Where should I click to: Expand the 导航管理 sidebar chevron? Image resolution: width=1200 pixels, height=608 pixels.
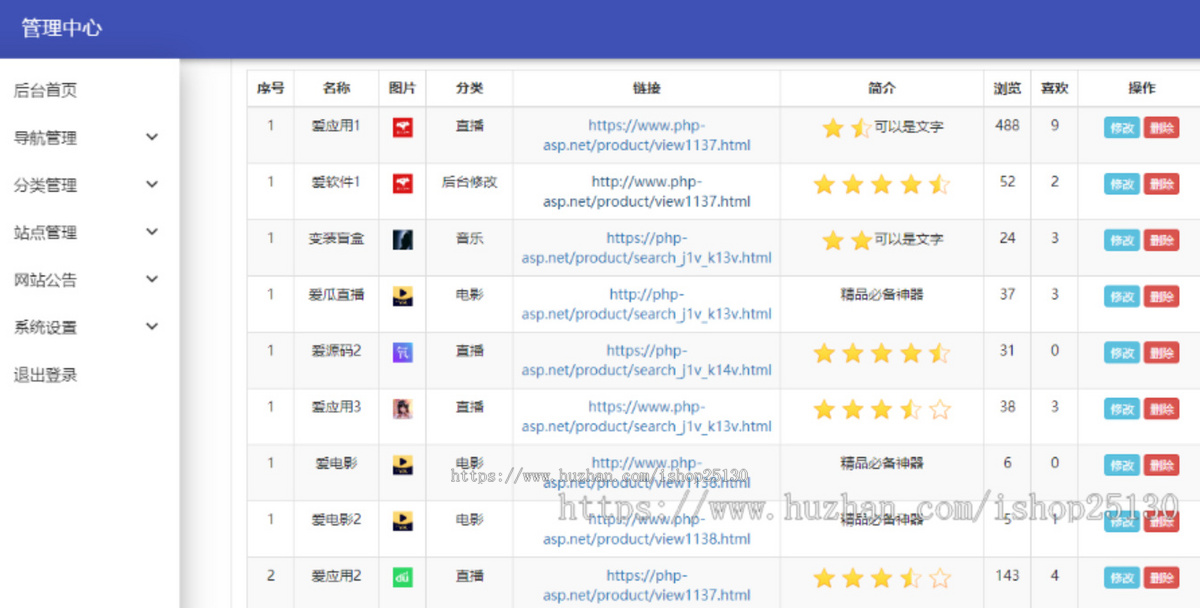tap(152, 137)
